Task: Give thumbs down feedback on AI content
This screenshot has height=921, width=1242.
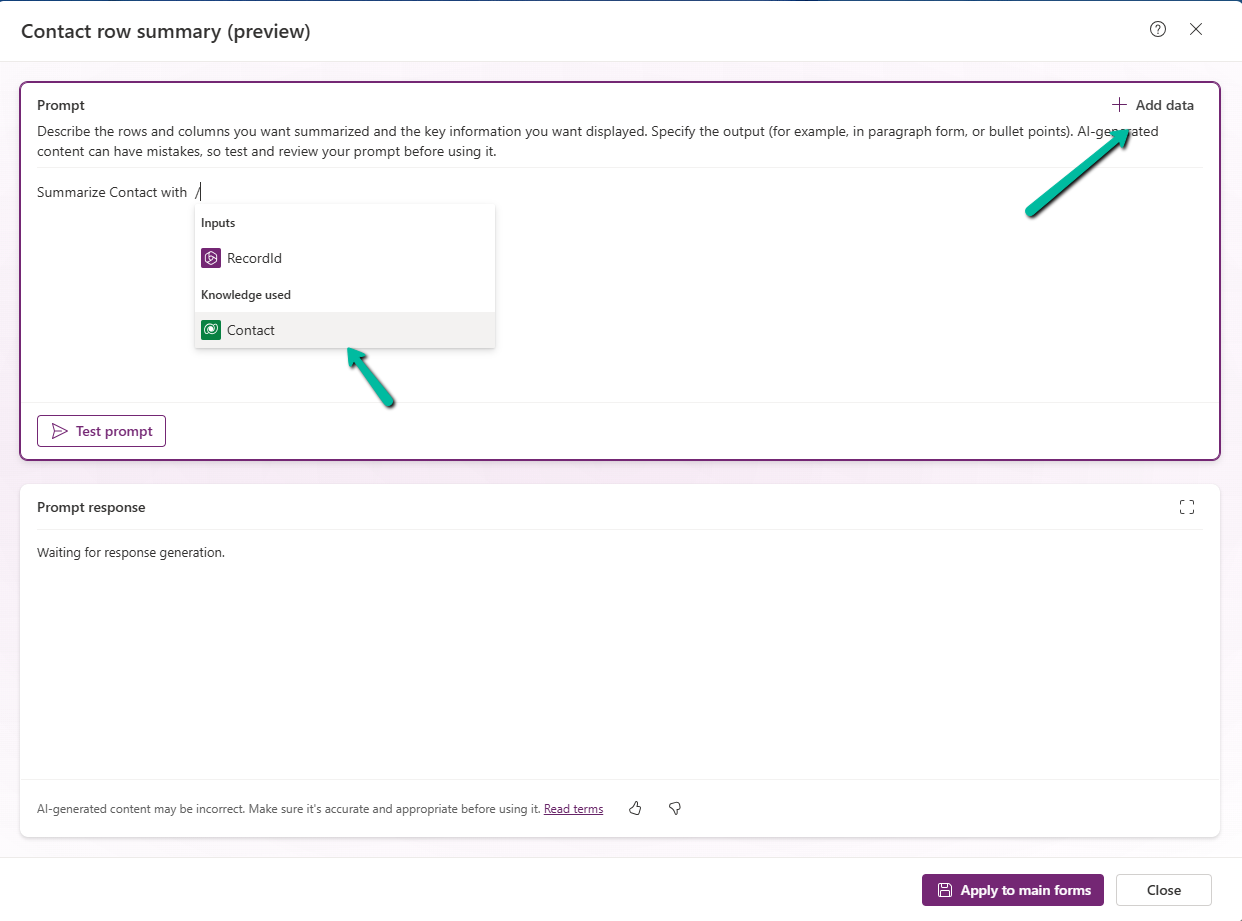Action: click(x=674, y=808)
